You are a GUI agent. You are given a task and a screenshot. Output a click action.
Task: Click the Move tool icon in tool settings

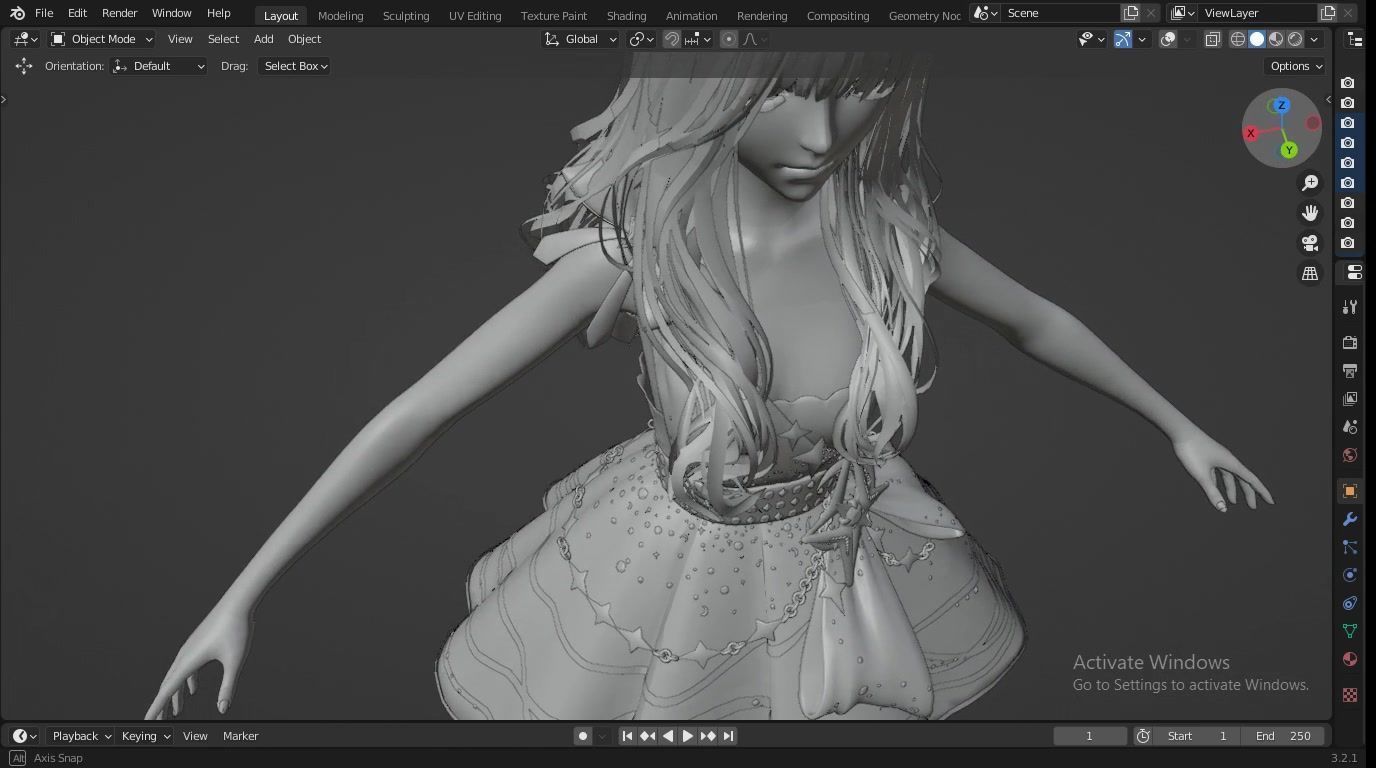tap(24, 66)
